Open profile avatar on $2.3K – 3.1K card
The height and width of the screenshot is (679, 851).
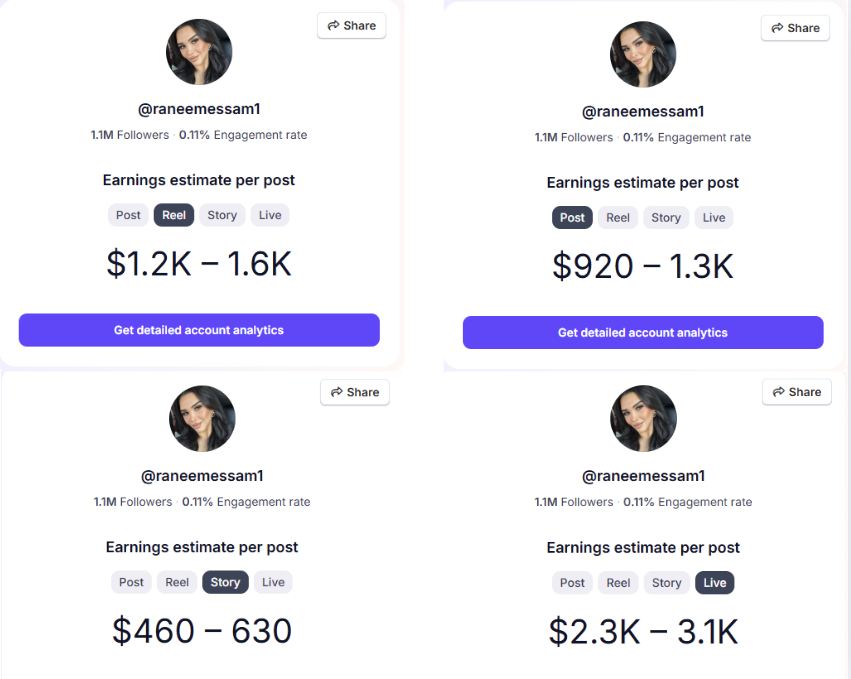[x=643, y=418]
